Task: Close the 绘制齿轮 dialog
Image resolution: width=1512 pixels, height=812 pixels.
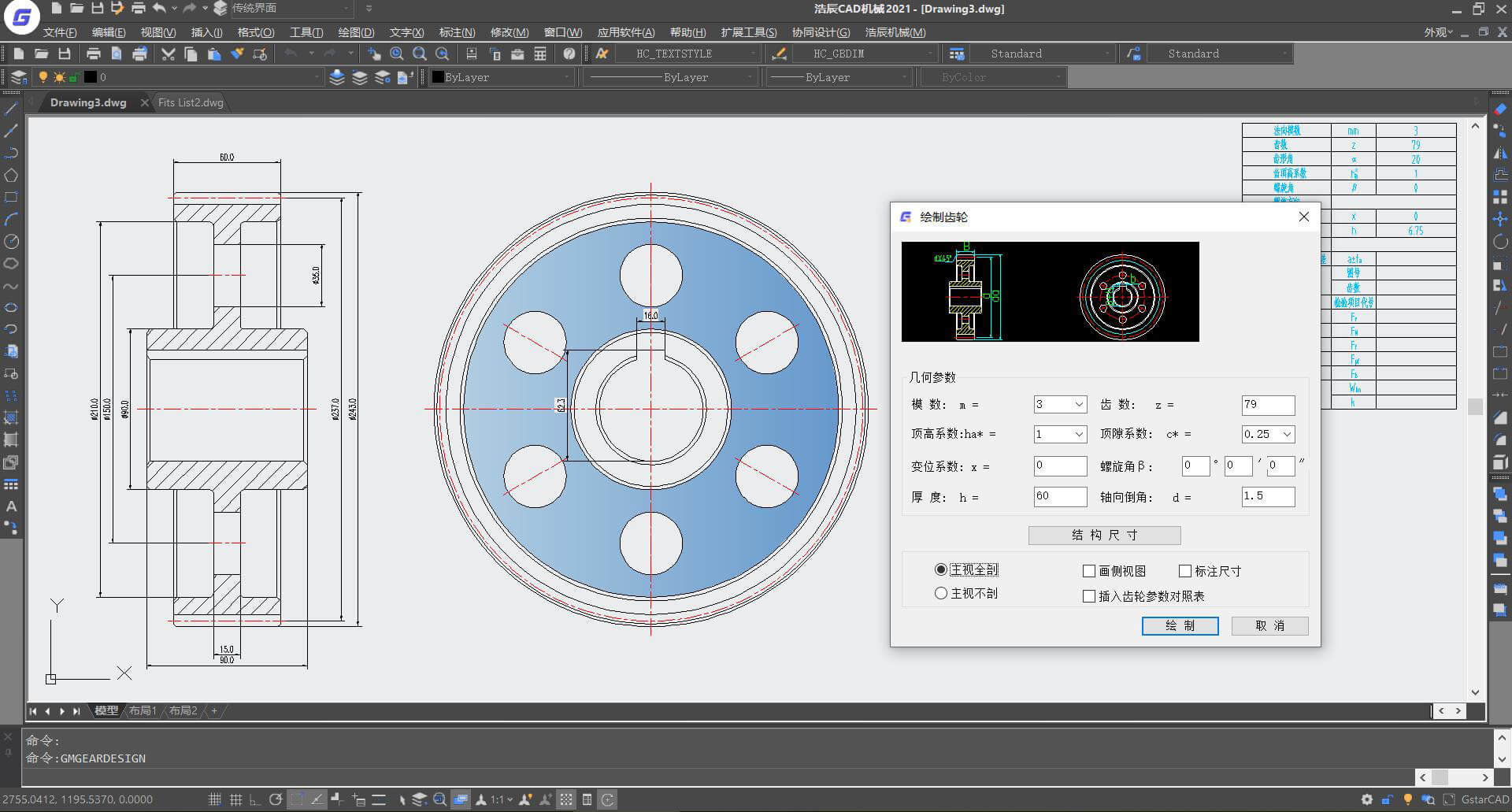Action: pyautogui.click(x=1303, y=217)
